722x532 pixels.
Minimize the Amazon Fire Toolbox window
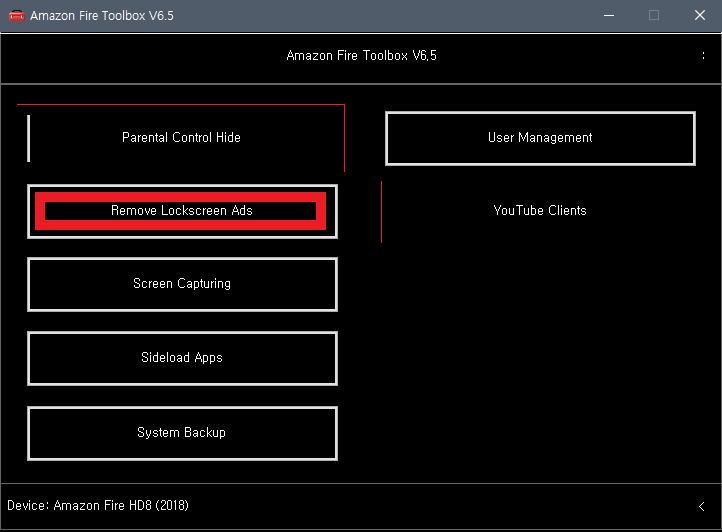609,15
